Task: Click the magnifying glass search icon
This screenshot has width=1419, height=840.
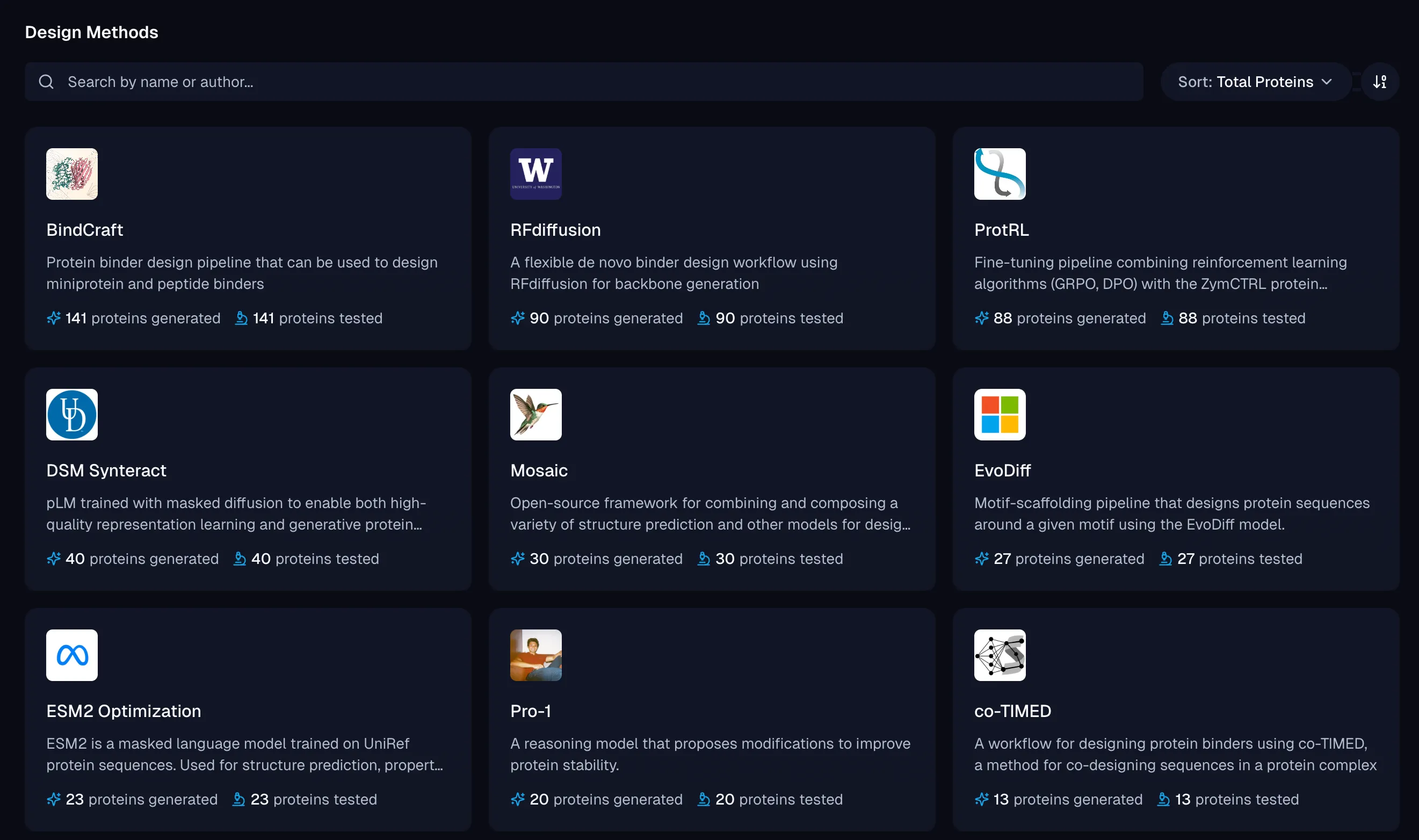Action: click(46, 82)
